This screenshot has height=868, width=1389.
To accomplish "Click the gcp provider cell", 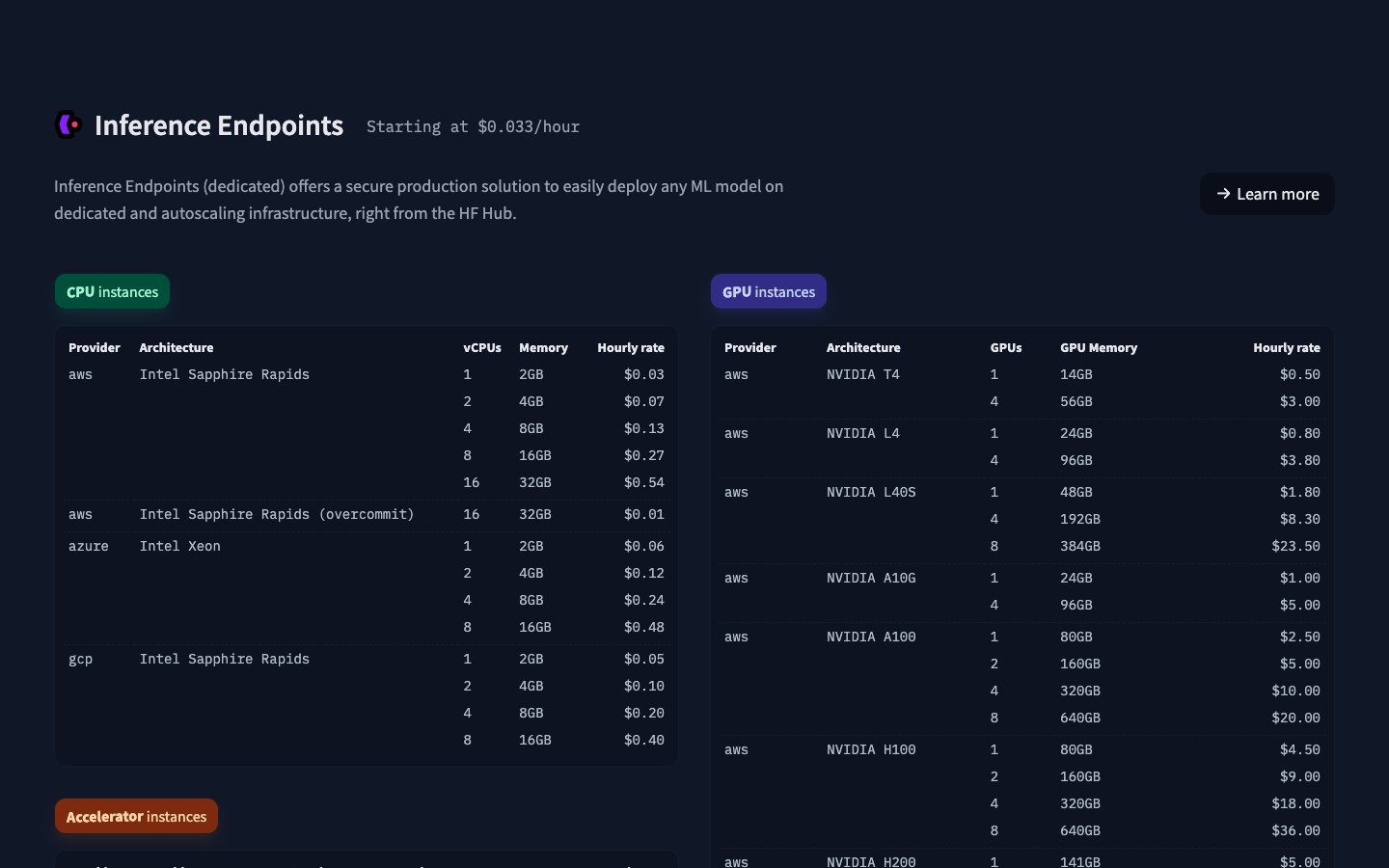I will [81, 659].
